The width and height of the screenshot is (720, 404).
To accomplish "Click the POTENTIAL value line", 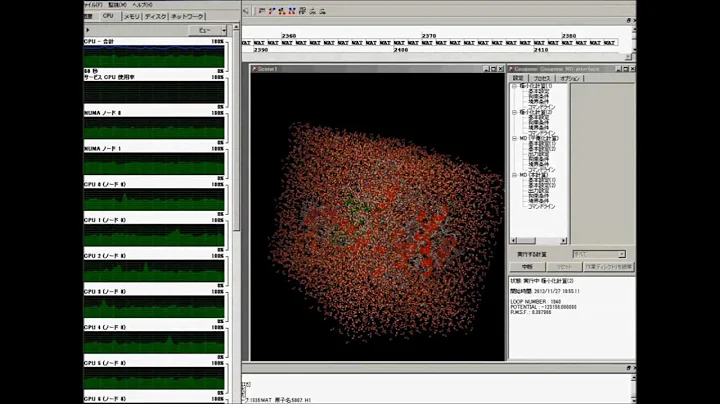I will pyautogui.click(x=543, y=307).
